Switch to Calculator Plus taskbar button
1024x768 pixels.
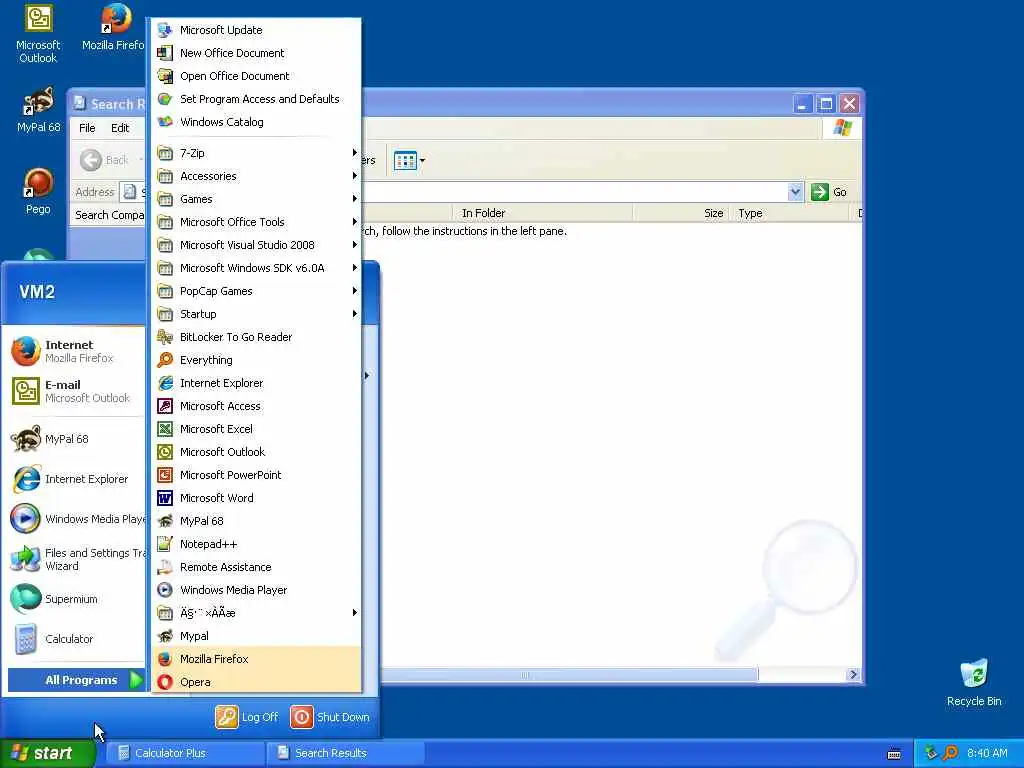pyautogui.click(x=185, y=753)
